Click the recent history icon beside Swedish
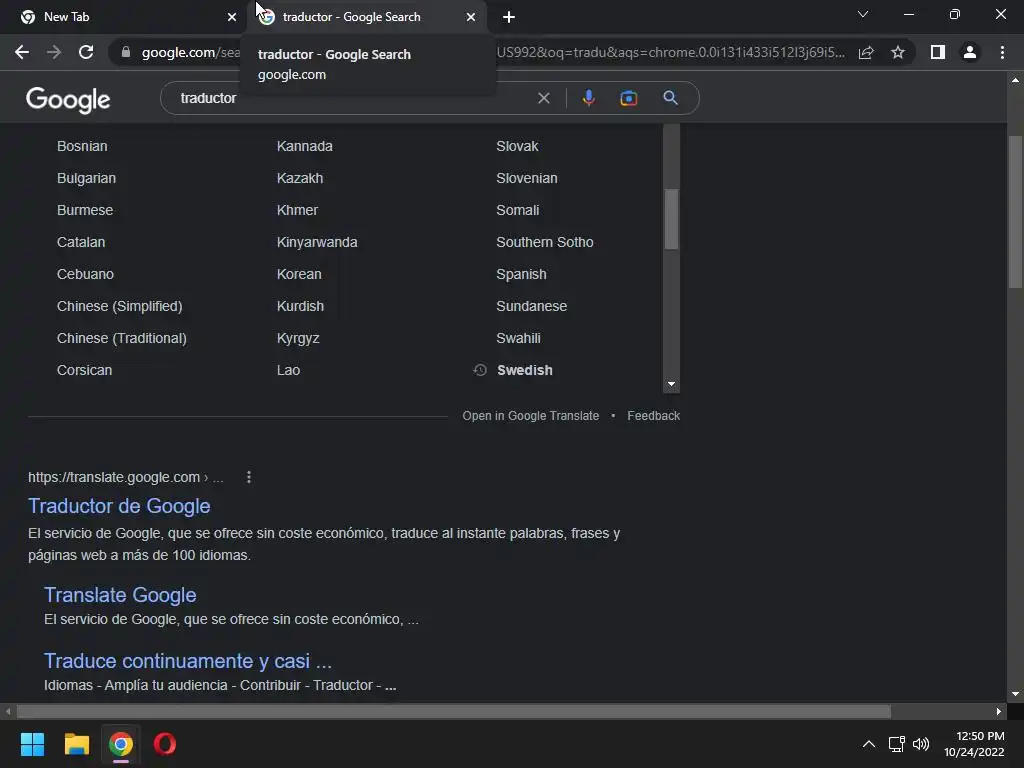Image resolution: width=1024 pixels, height=768 pixels. 480,370
